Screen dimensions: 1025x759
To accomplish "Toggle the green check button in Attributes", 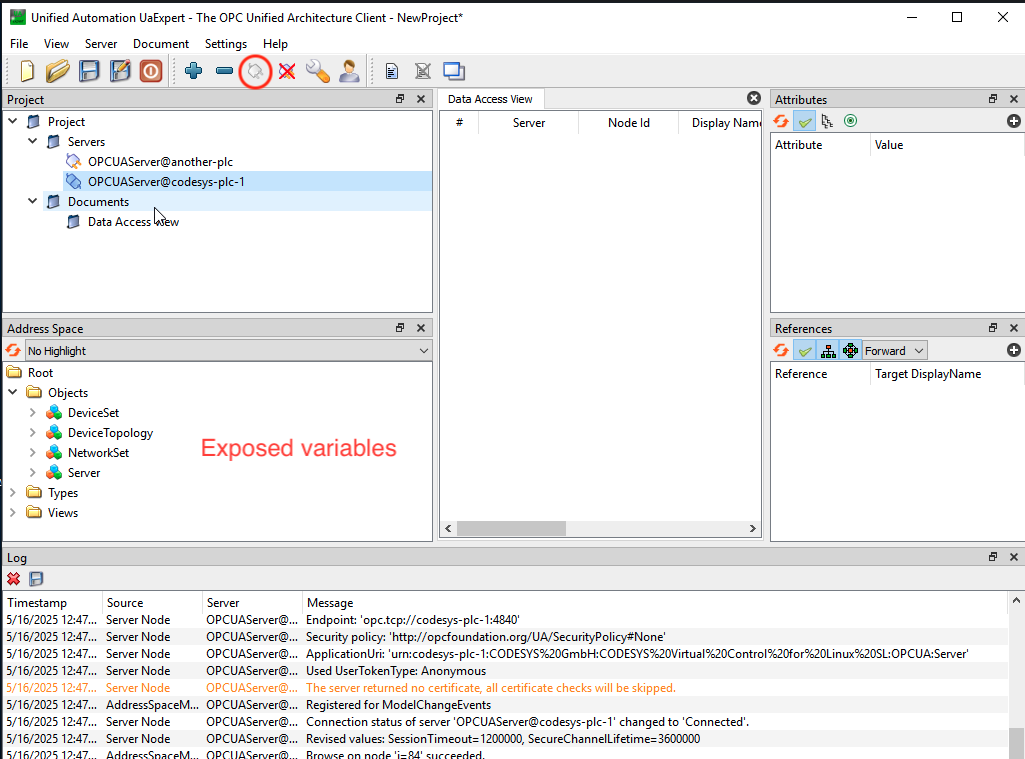I will [805, 121].
